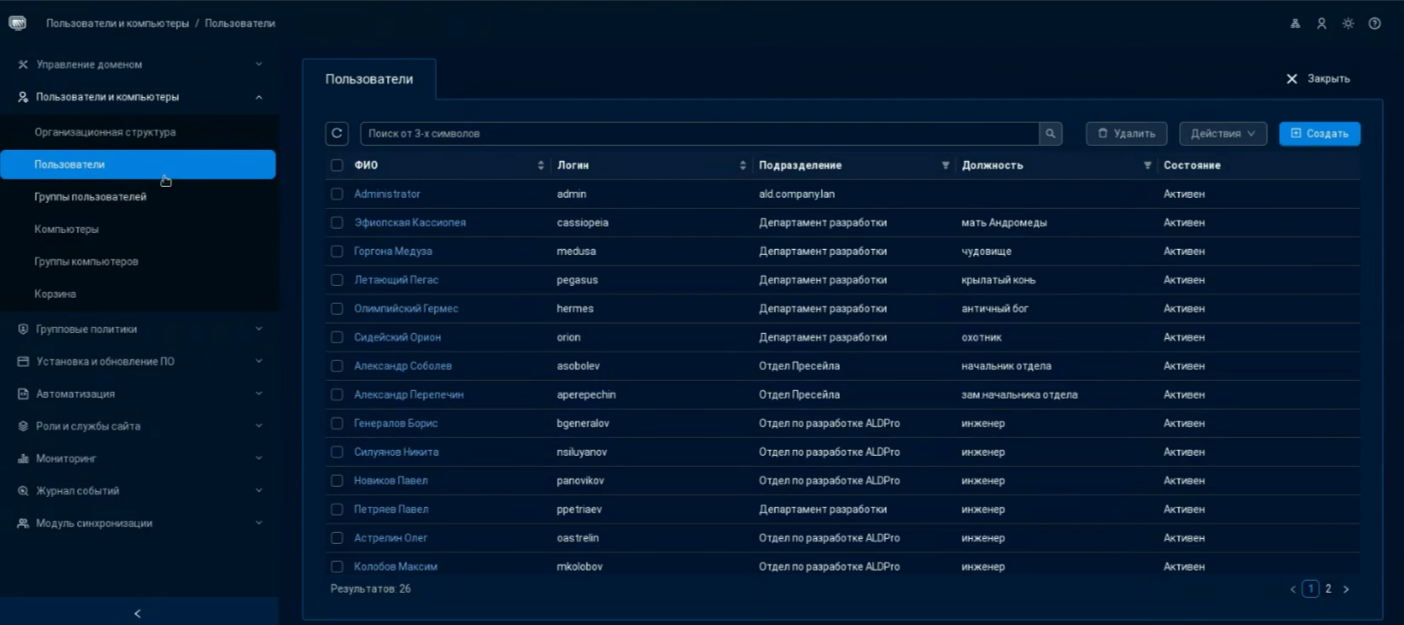Image resolution: width=1404 pixels, height=625 pixels.
Task: Open the Колобов Максим user link
Action: pyautogui.click(x=395, y=567)
